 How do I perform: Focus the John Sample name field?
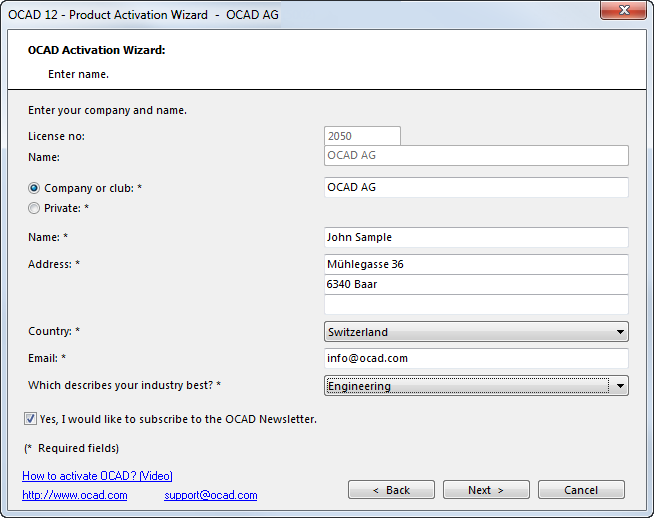point(476,237)
